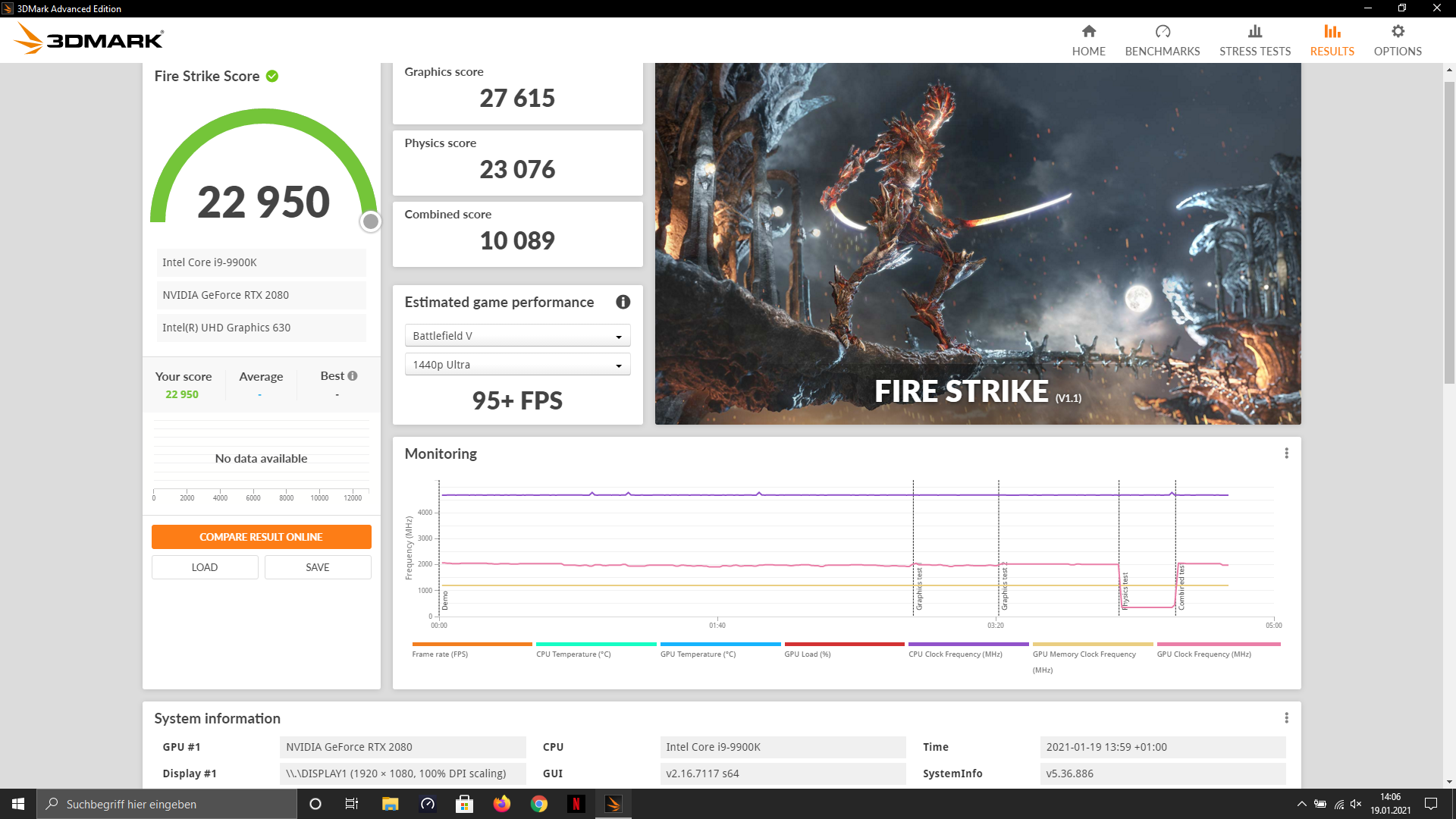Toggle GPU Memory Clock Frequency legend series
1456x819 pixels.
(1093, 657)
